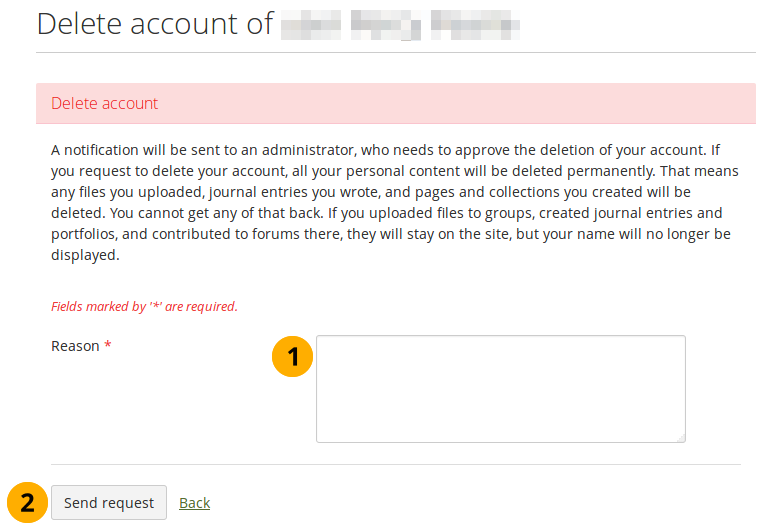Viewport: 769px width, 532px height.
Task: Click the horizontal divider above Send request
Action: 396,465
